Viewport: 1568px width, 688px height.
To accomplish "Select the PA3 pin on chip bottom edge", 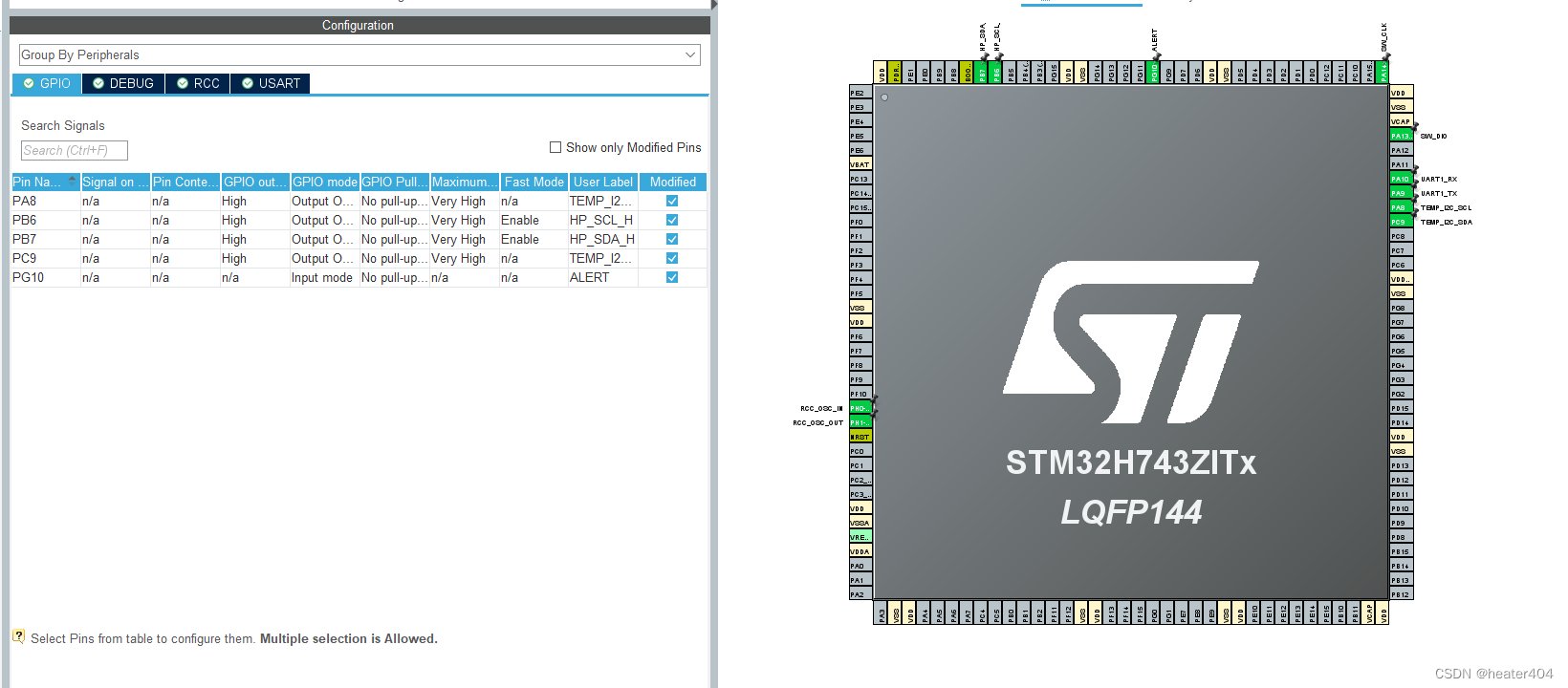I will [x=881, y=613].
